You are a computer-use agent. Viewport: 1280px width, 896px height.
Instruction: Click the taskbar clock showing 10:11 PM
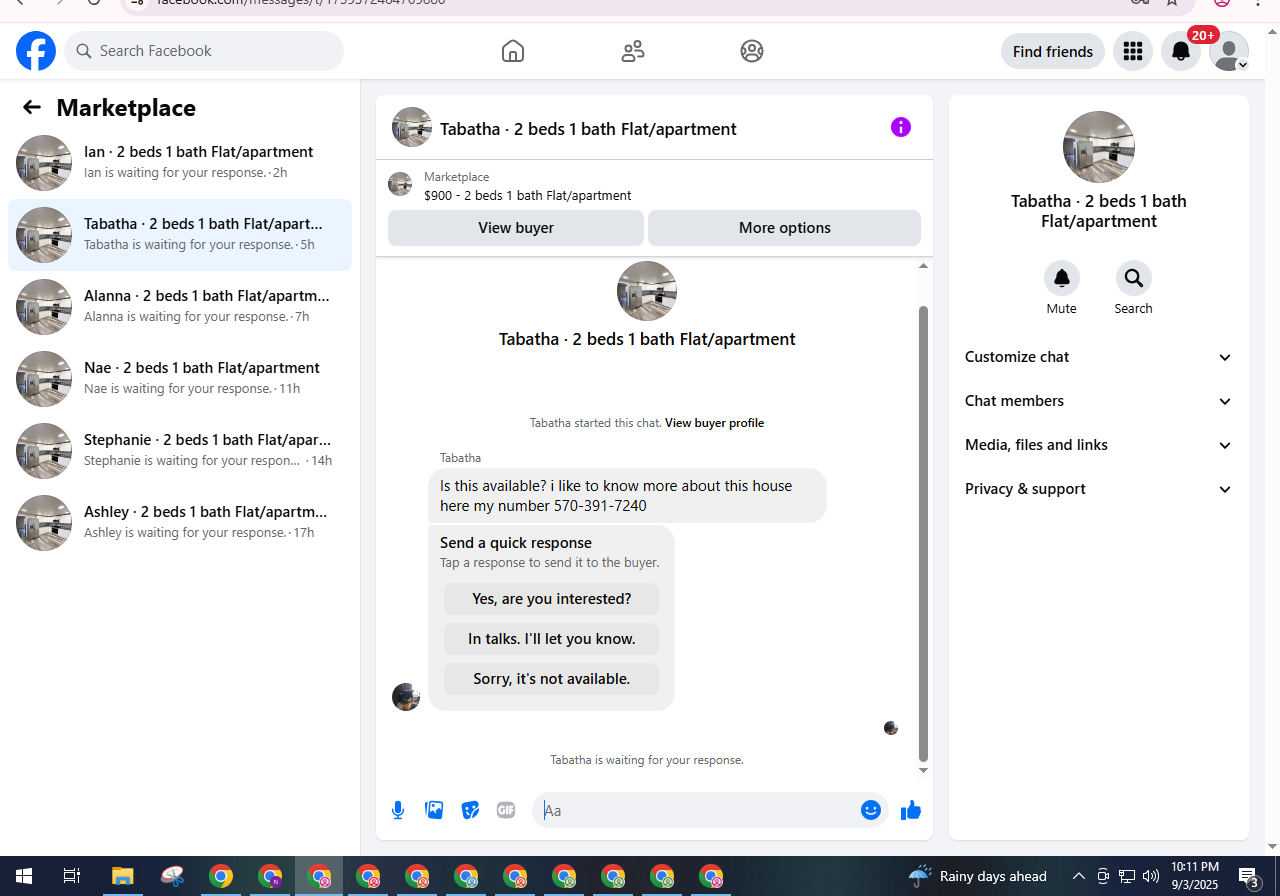1195,877
